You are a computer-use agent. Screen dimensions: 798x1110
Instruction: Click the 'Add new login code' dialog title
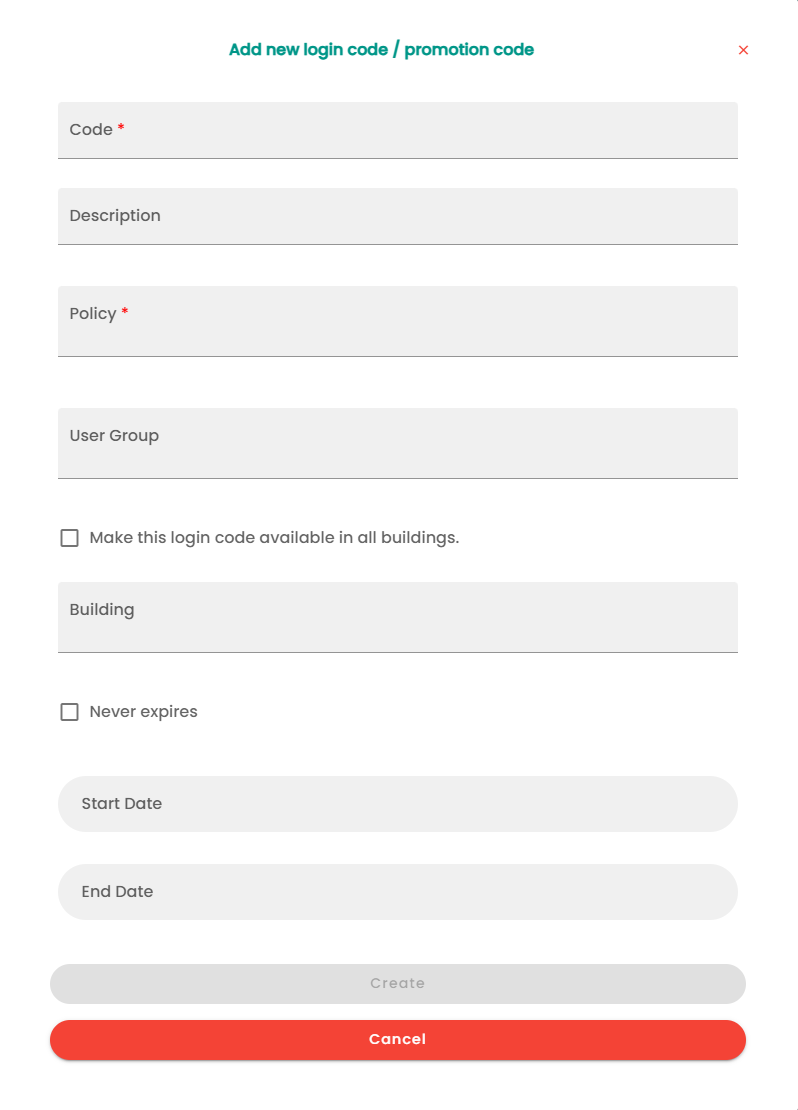pos(381,50)
